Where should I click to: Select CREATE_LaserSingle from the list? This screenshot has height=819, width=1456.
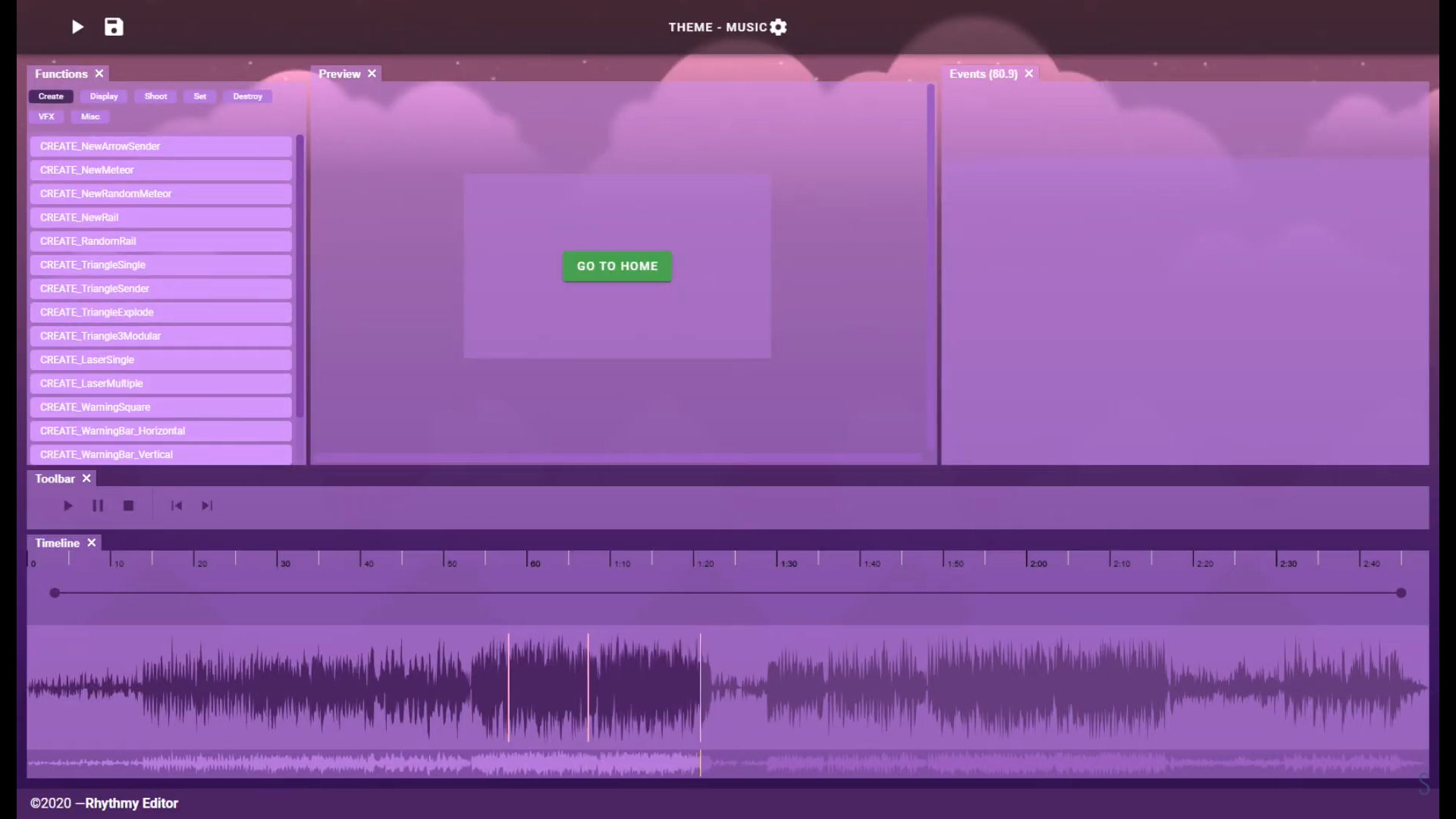coord(161,359)
